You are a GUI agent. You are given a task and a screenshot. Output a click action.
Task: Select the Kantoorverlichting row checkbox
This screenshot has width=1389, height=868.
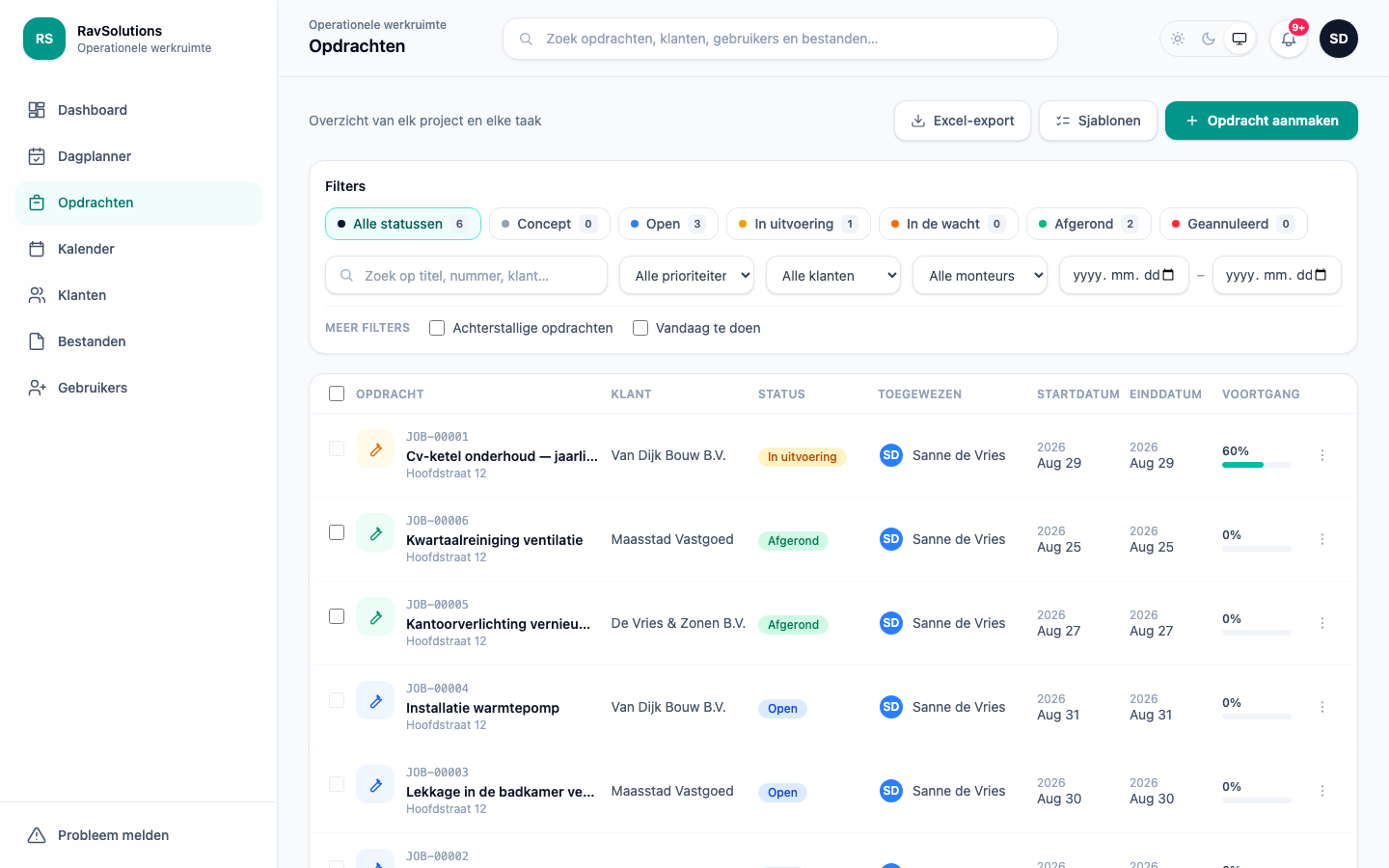tap(337, 616)
